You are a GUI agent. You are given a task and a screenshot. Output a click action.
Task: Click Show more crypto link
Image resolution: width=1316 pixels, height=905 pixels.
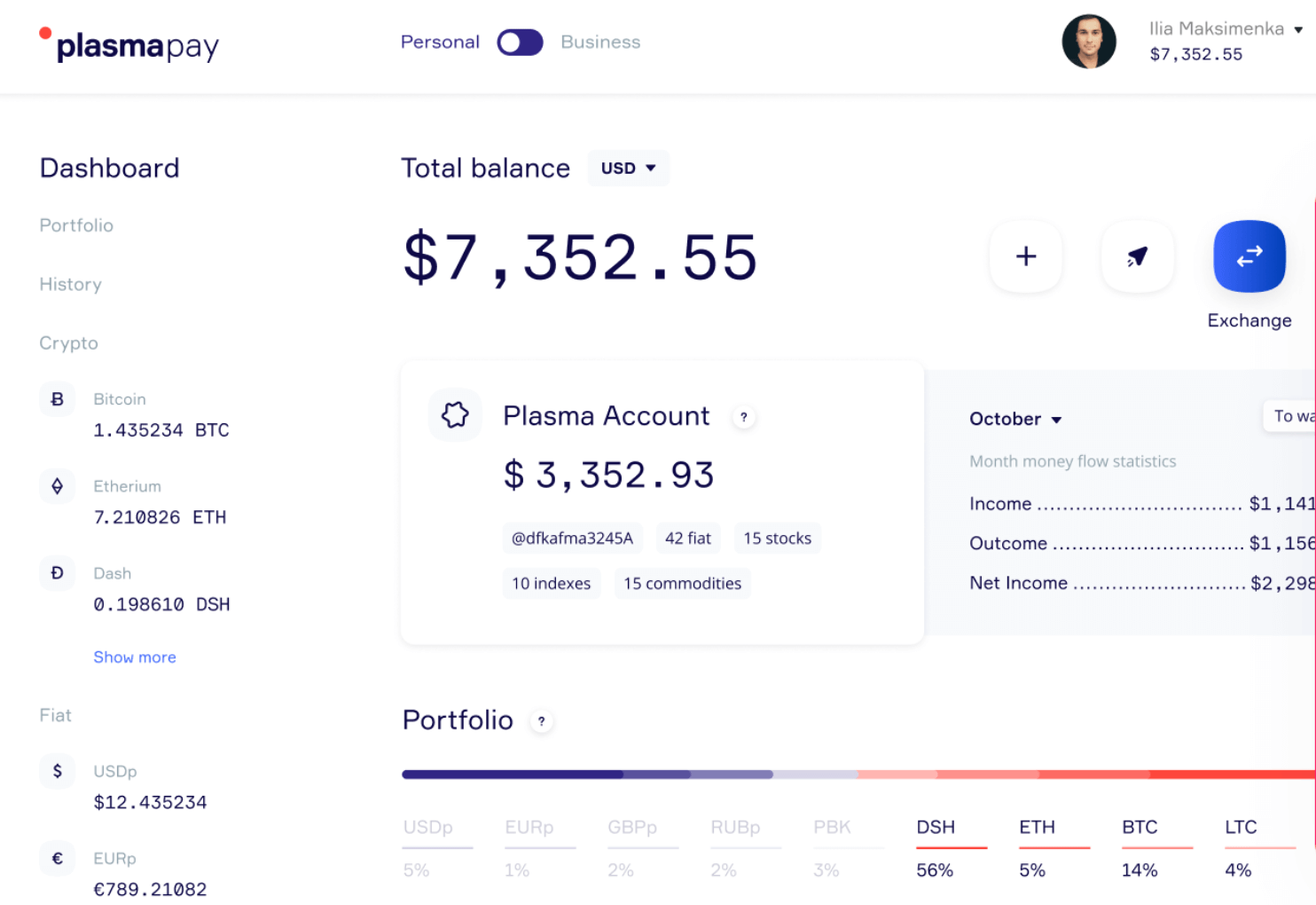[x=135, y=657]
